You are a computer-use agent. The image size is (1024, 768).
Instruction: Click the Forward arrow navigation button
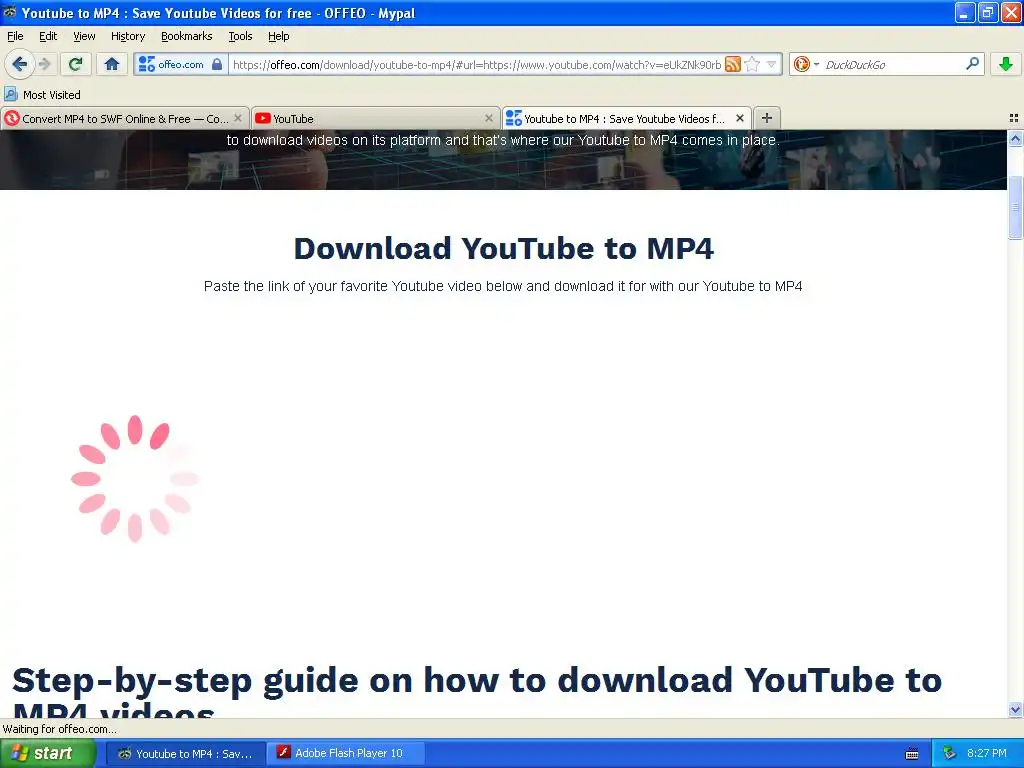coord(44,64)
